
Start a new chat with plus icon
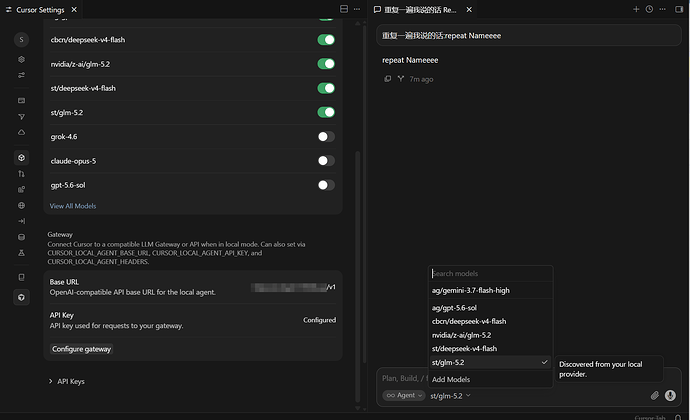tap(636, 9)
